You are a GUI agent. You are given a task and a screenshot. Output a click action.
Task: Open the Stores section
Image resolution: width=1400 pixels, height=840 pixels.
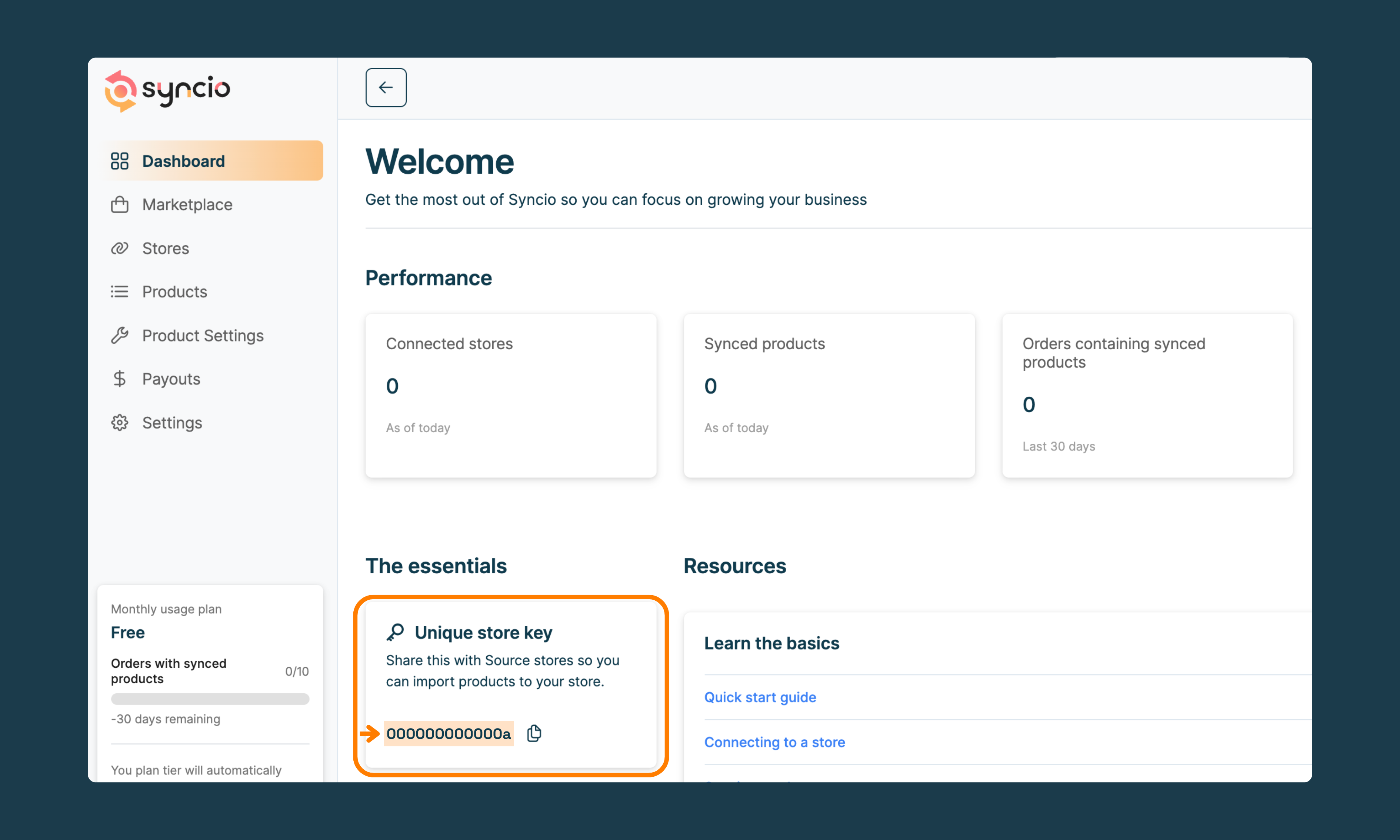165,248
